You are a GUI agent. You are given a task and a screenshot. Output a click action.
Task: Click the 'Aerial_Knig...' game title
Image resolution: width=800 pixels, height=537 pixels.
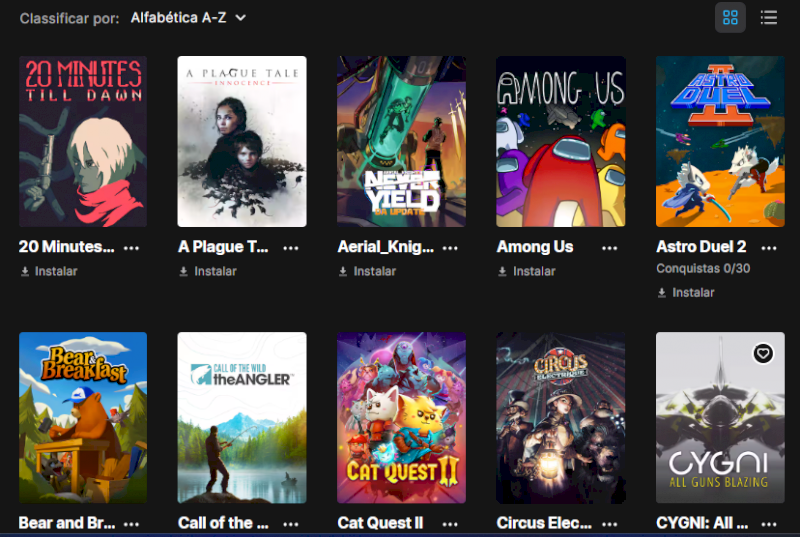coord(386,247)
